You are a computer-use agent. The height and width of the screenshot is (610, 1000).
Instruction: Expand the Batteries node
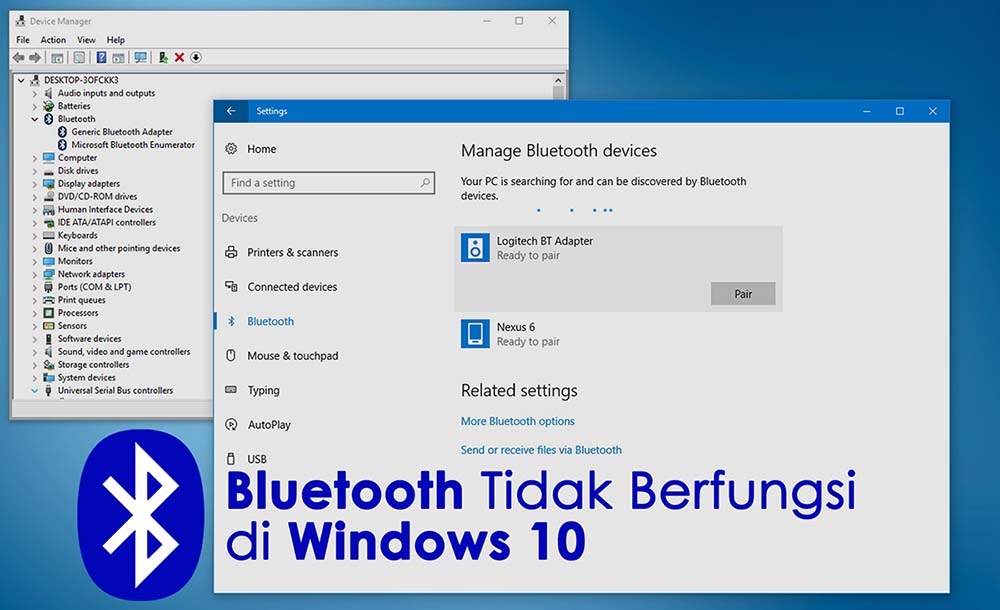[x=34, y=106]
